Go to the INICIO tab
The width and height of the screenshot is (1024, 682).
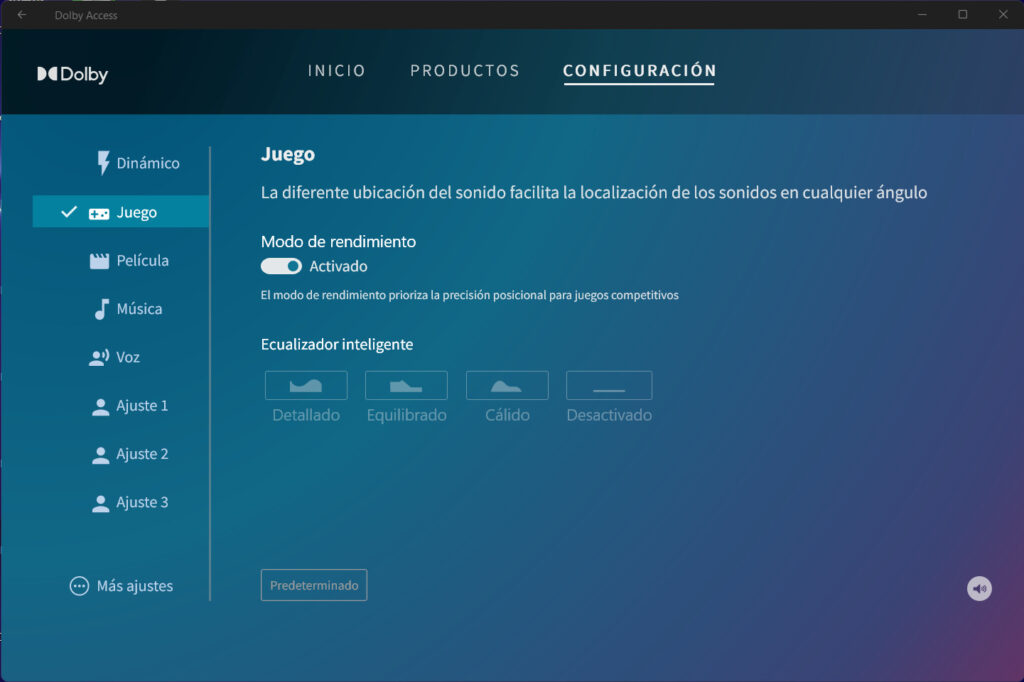click(336, 71)
